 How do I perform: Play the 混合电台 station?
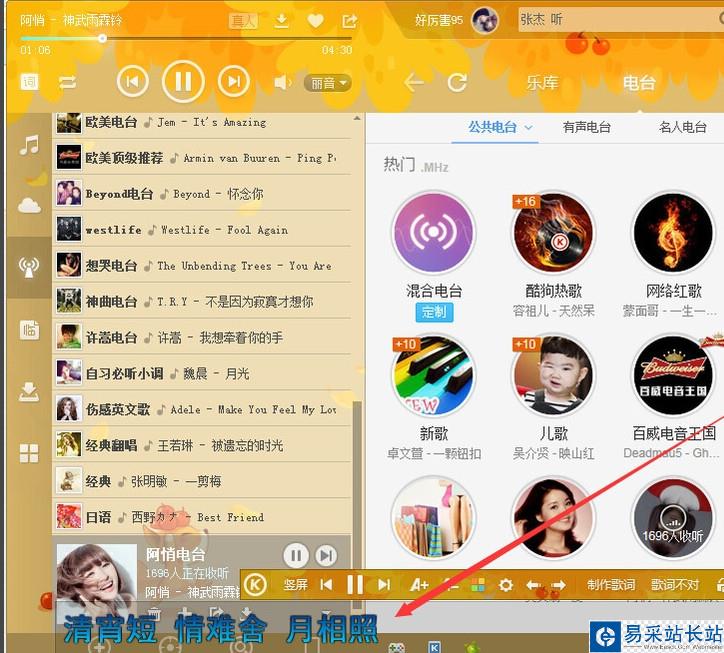[x=433, y=232]
